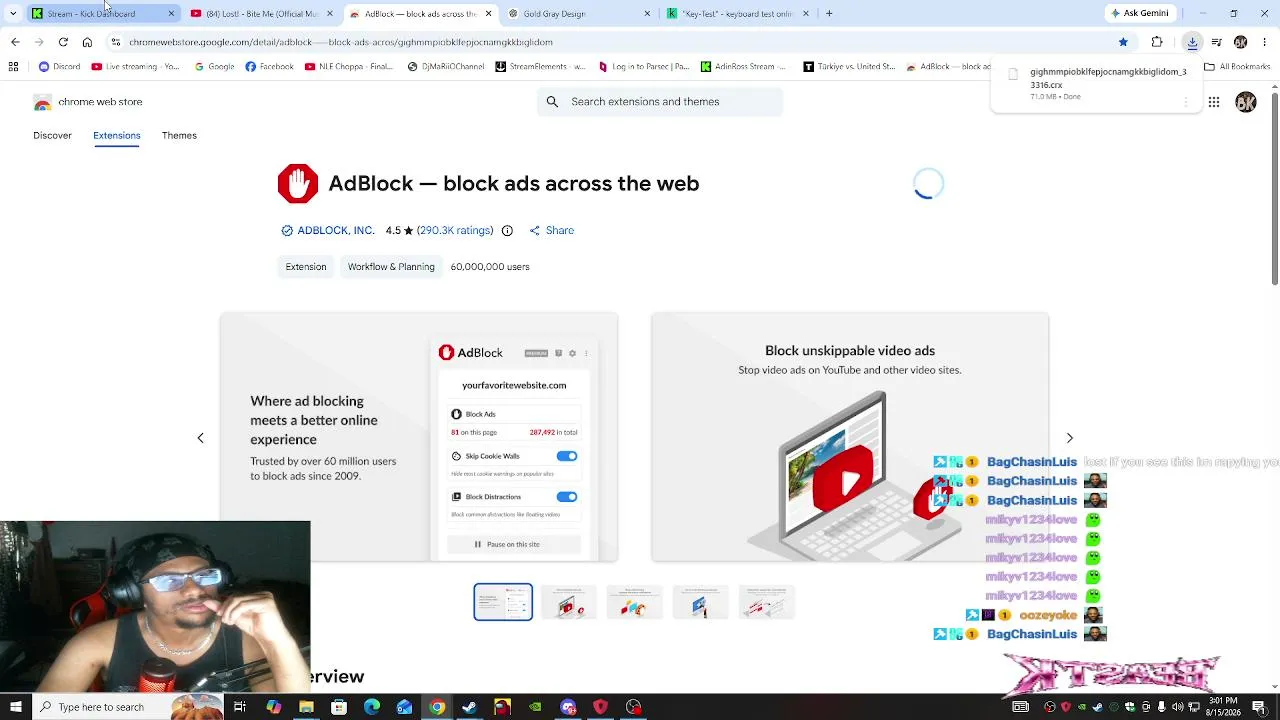This screenshot has width=1280, height=720.
Task: Open the Chrome downloads icon
Action: point(1192,42)
